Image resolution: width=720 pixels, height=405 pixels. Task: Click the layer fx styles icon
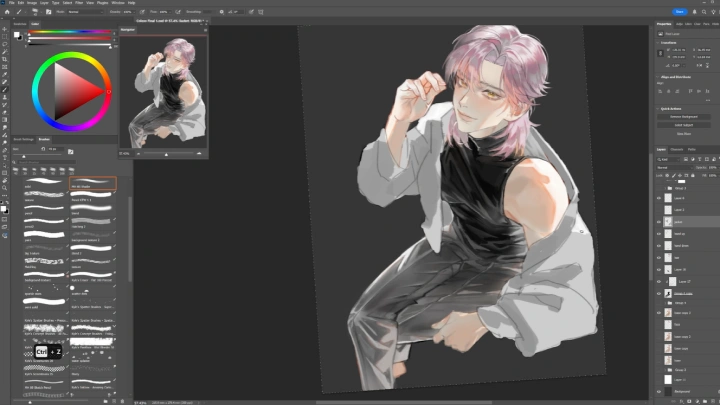click(x=681, y=401)
